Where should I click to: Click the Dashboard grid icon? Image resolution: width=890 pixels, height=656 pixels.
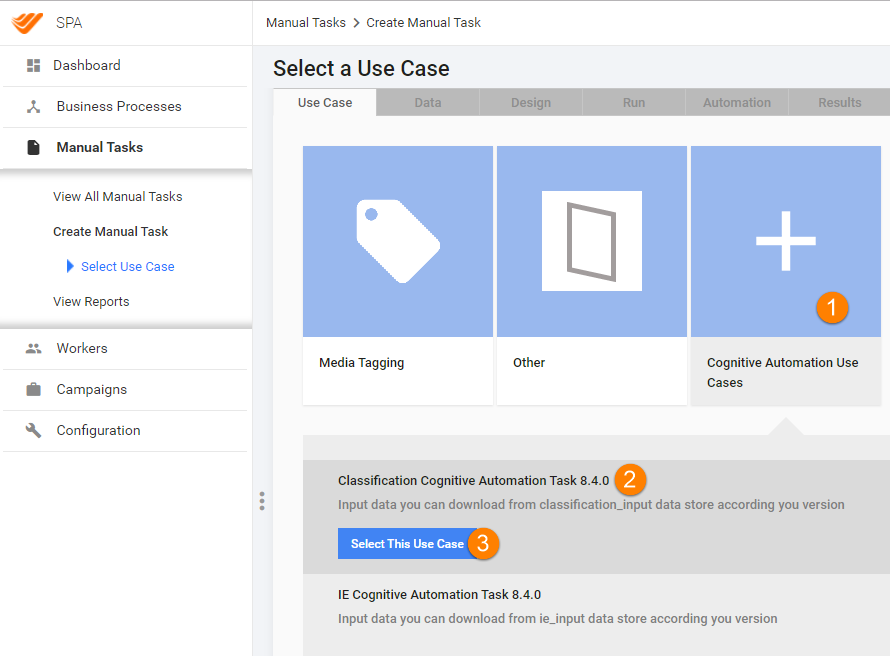[x=33, y=65]
